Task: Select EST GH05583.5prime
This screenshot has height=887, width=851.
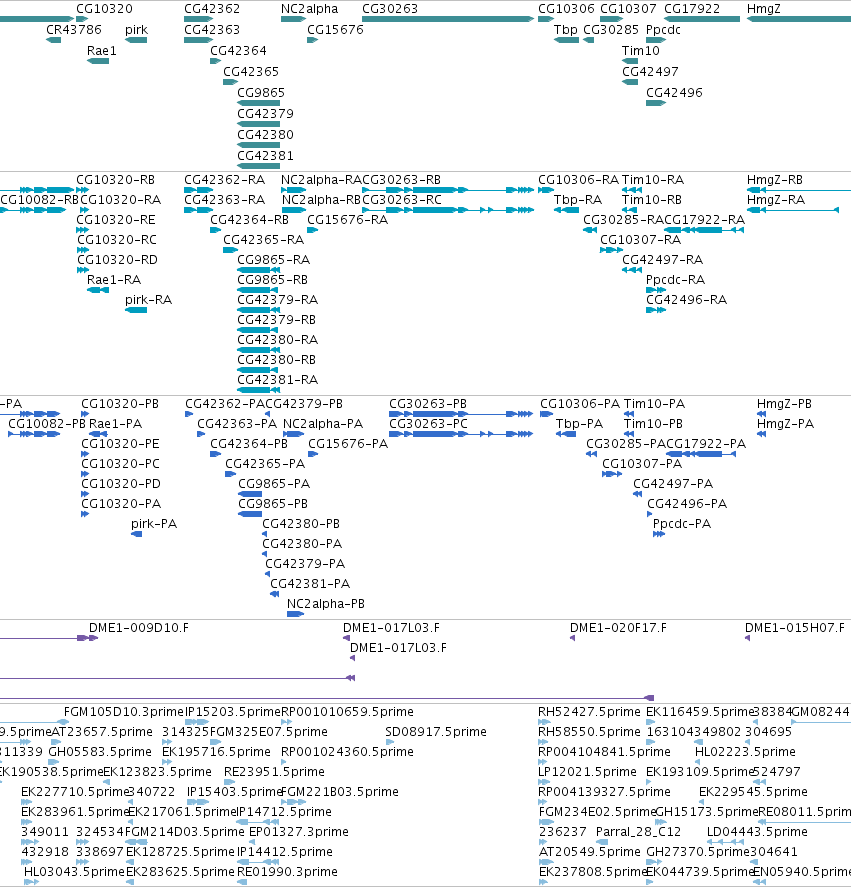Action: [x=100, y=751]
